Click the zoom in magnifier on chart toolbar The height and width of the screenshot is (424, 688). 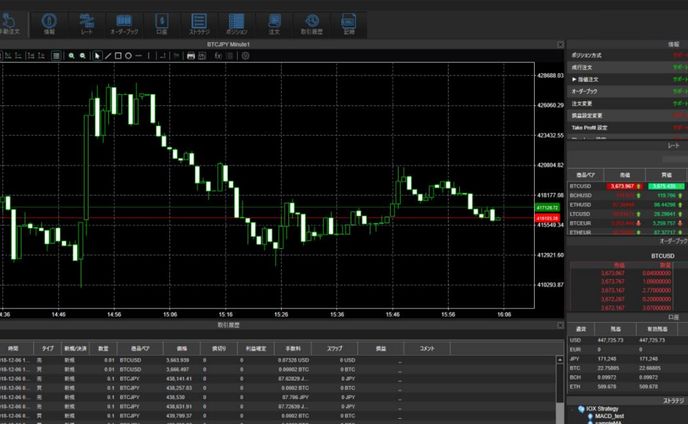(72, 56)
